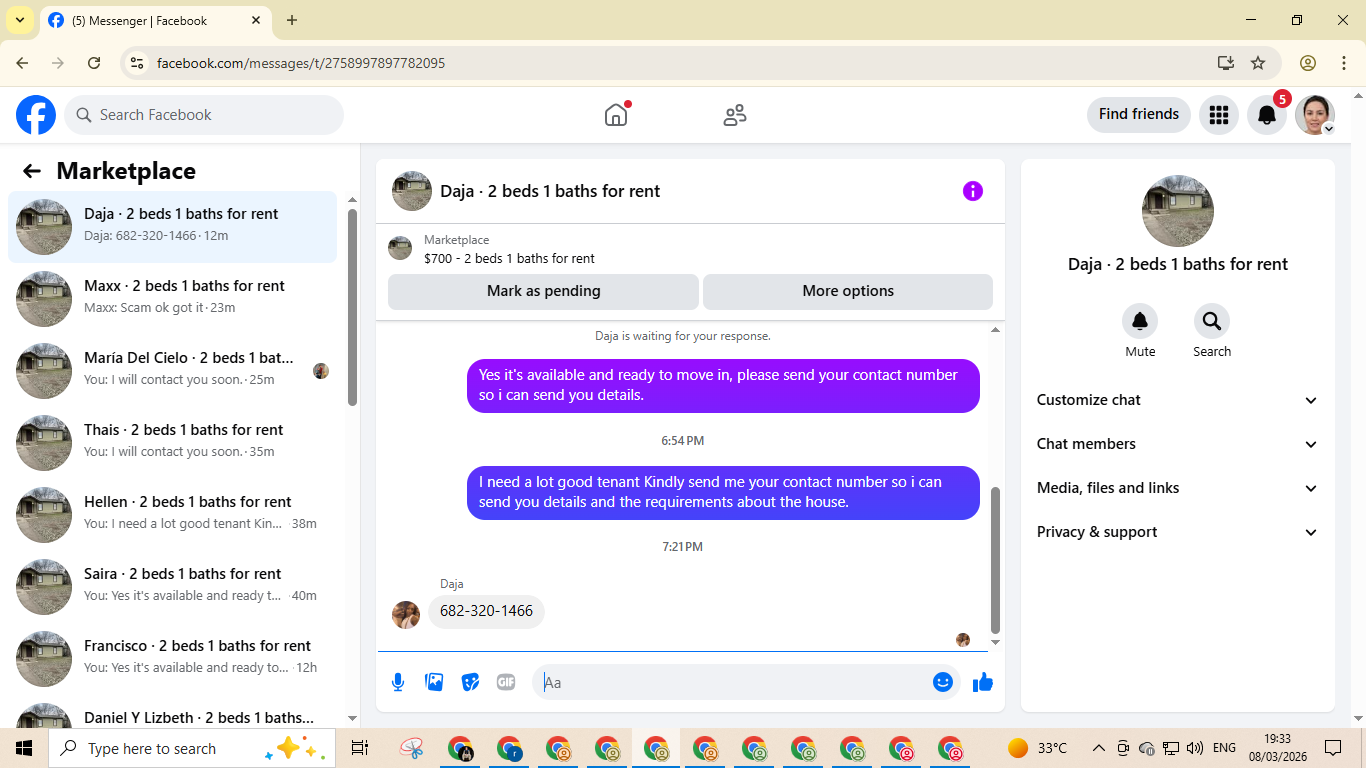
Task: Open volume control in system tray
Action: point(1195,748)
